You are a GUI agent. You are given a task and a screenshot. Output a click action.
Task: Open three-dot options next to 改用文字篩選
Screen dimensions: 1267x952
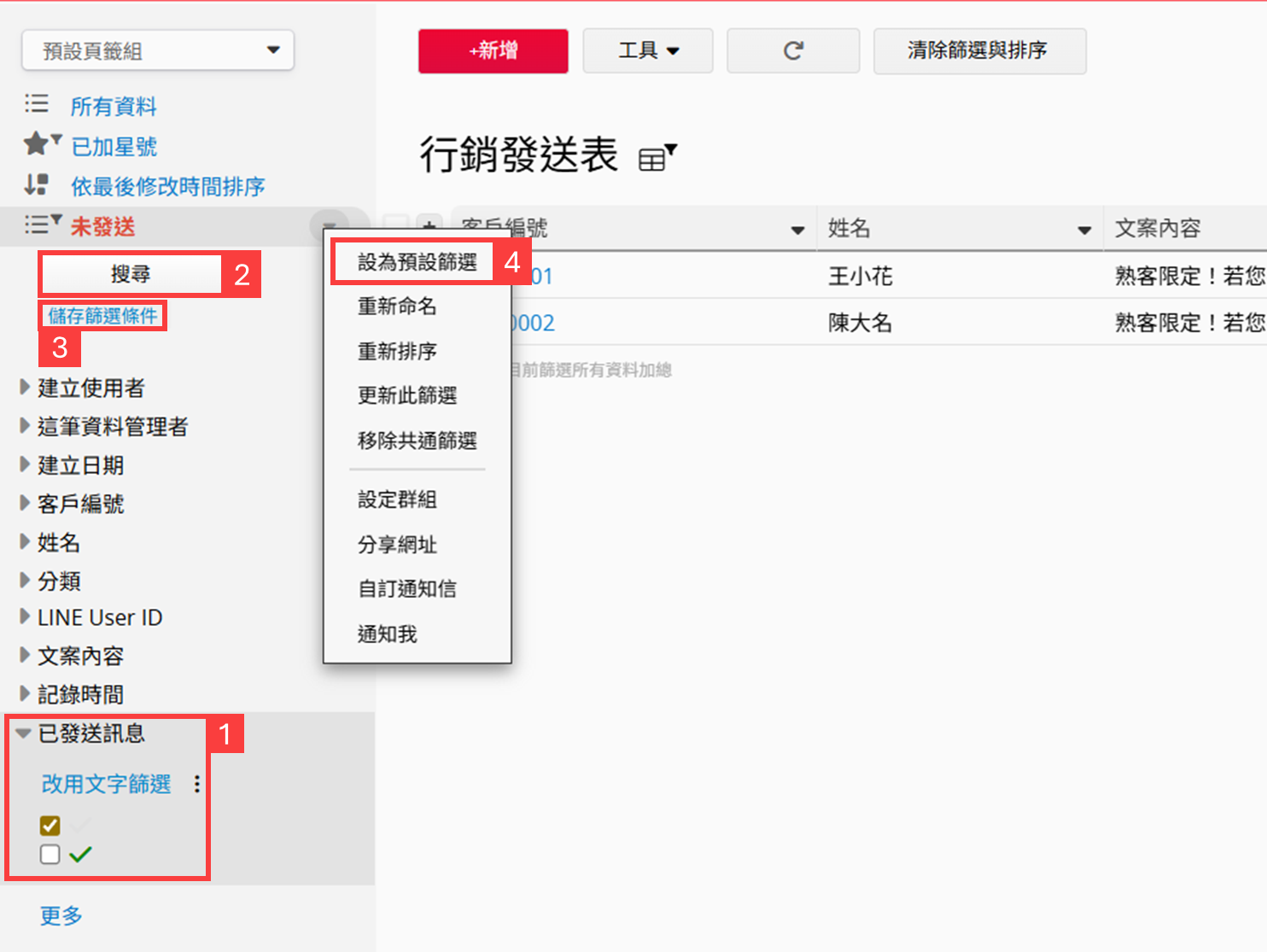(197, 784)
